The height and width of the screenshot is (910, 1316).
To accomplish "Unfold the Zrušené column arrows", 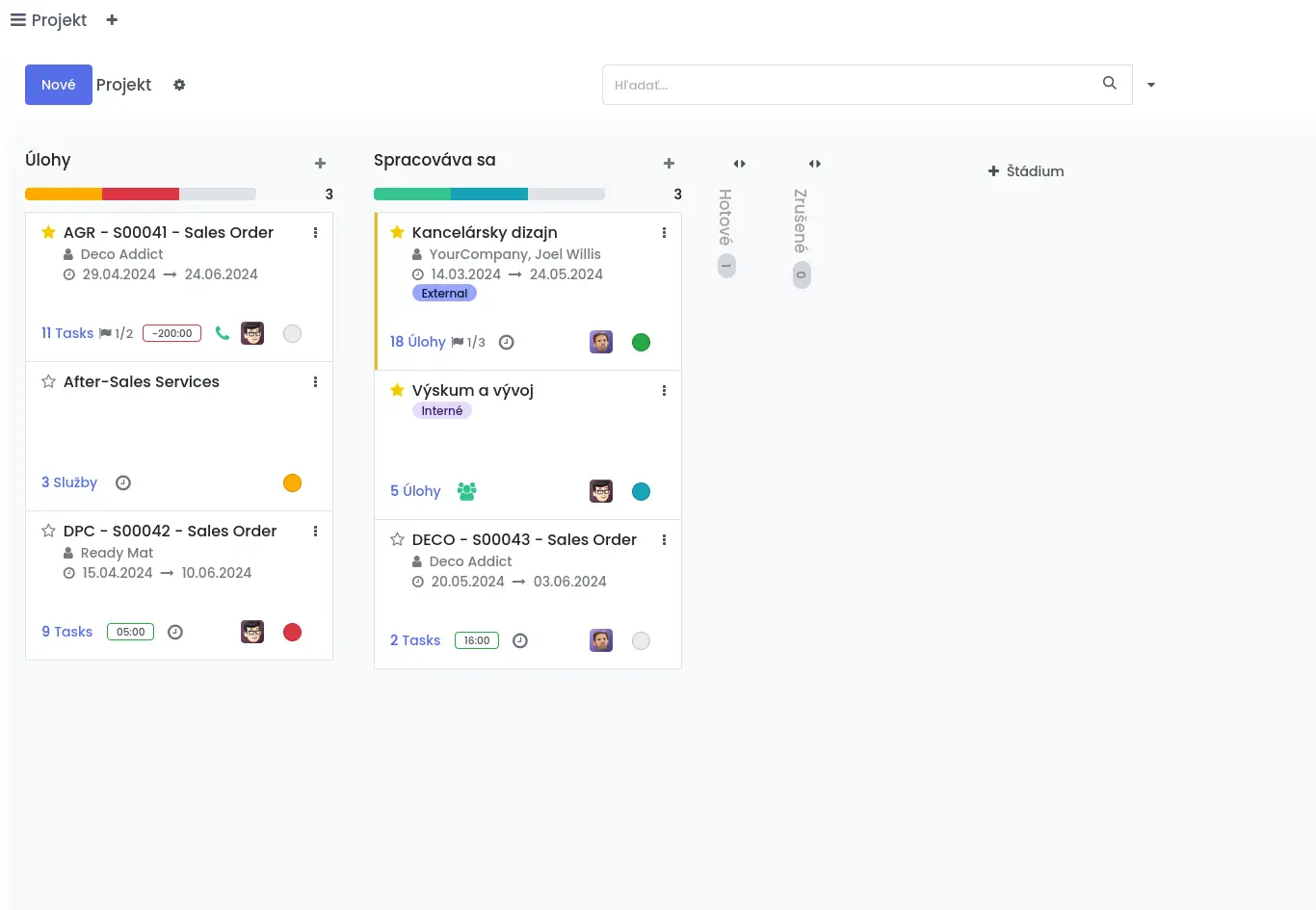I will (x=815, y=164).
